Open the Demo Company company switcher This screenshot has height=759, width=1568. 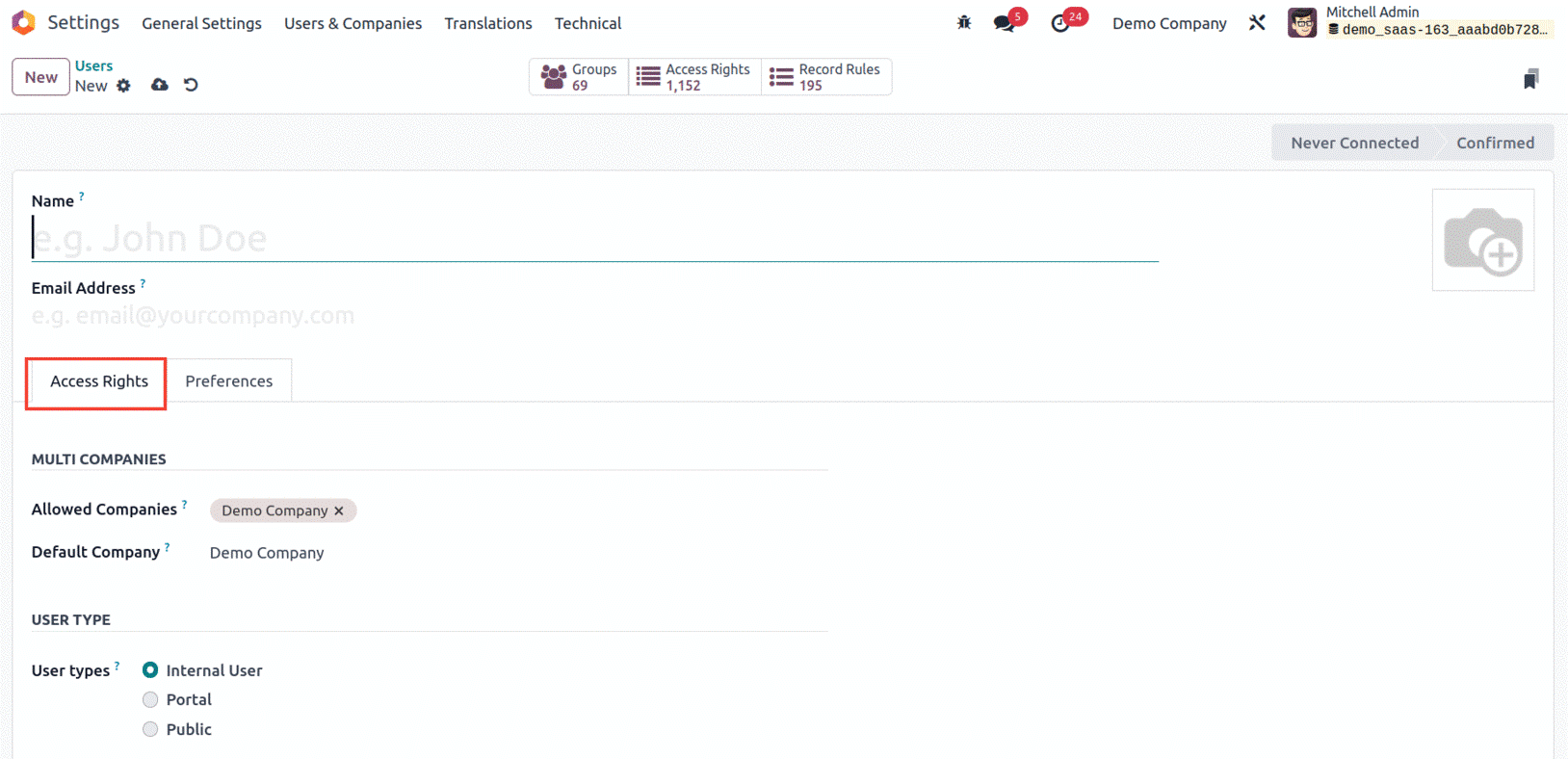[x=1169, y=23]
